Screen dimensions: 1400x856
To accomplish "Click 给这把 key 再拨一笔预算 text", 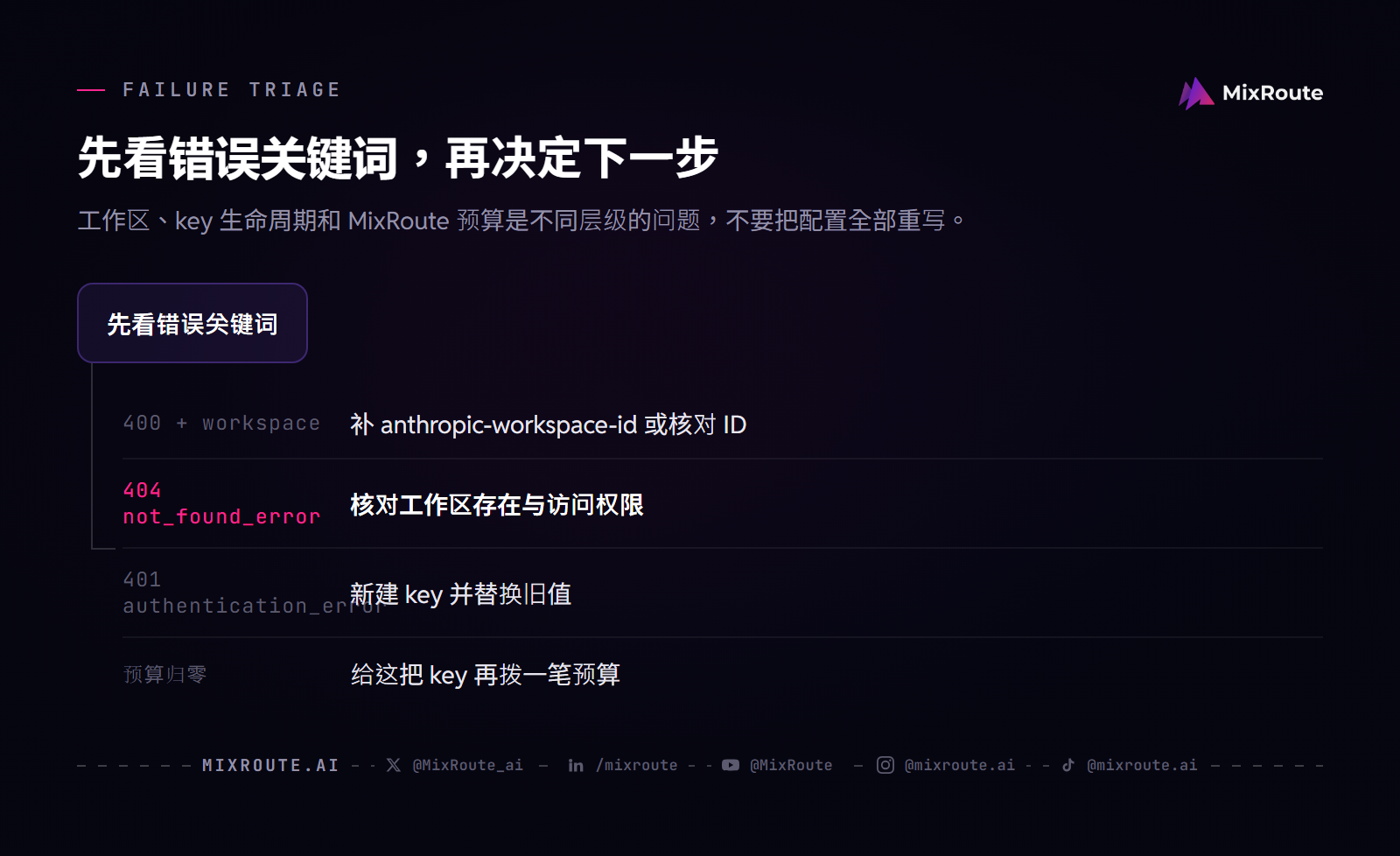I will click(x=486, y=675).
